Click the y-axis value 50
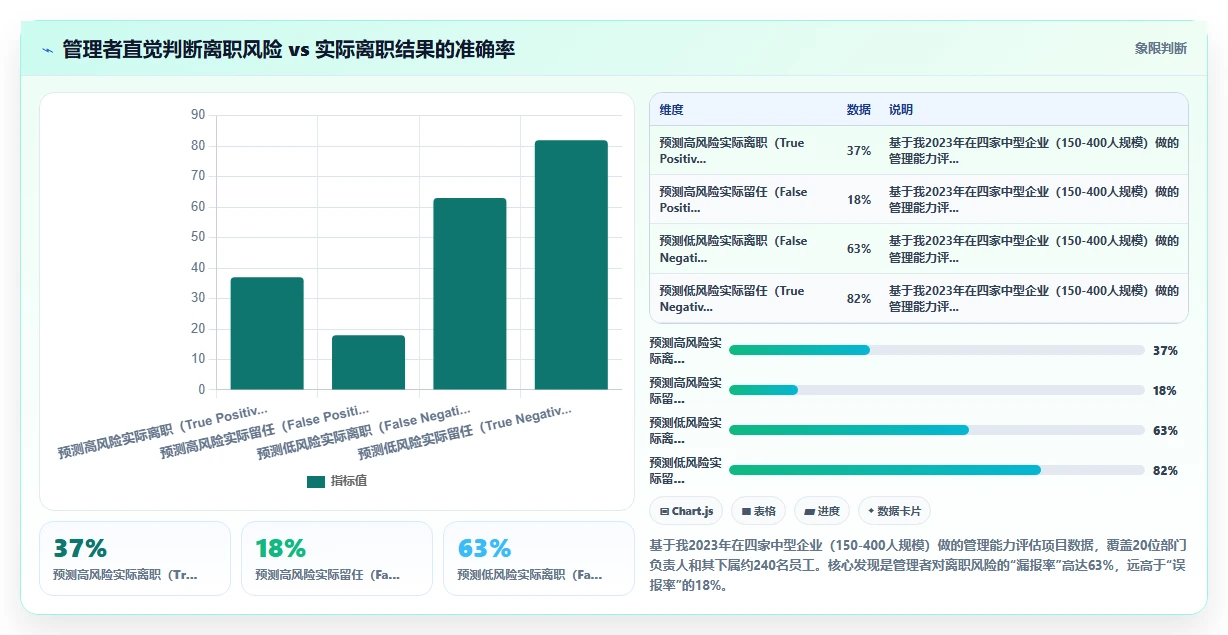Image resolution: width=1228 pixels, height=635 pixels. (x=197, y=237)
